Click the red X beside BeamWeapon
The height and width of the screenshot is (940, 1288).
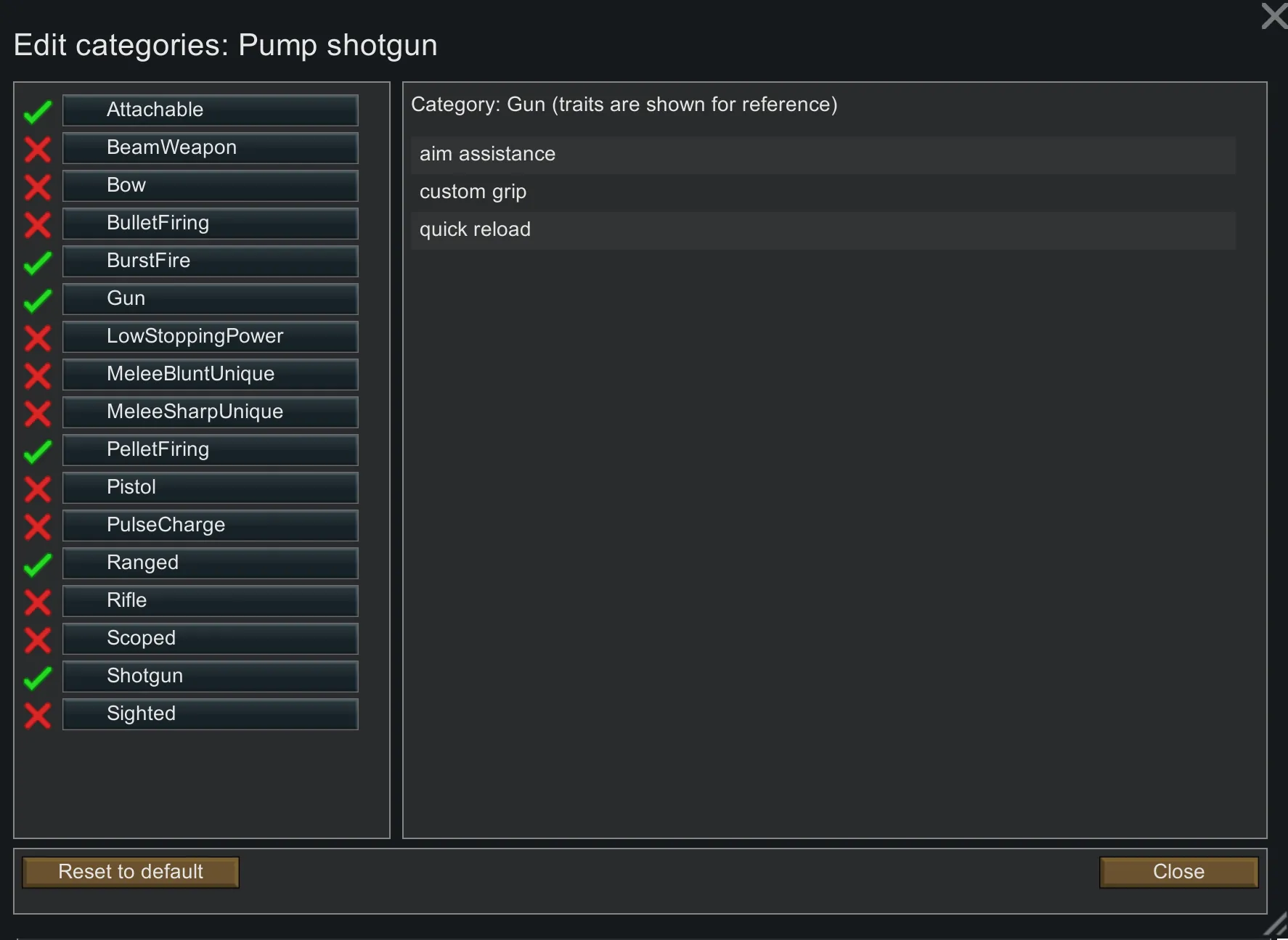38,149
